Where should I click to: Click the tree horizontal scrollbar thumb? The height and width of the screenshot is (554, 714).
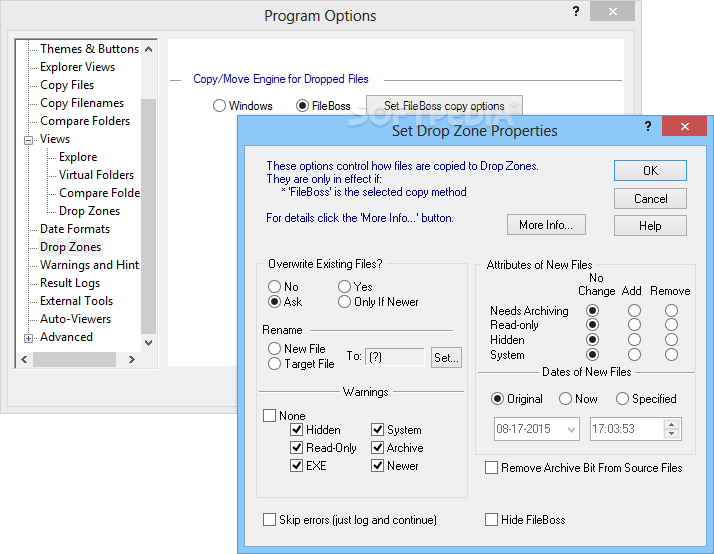(x=74, y=360)
